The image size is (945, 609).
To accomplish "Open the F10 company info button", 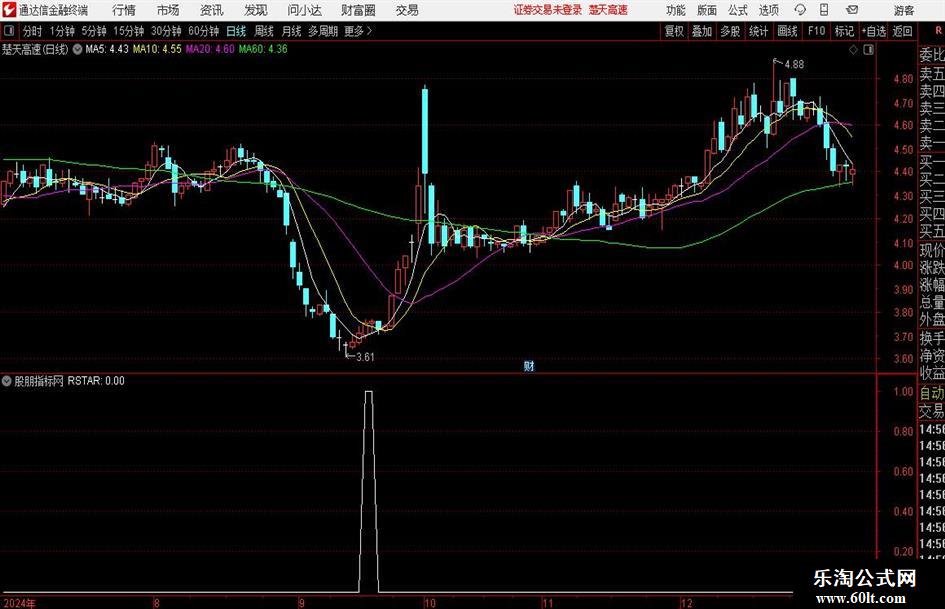I will [816, 31].
